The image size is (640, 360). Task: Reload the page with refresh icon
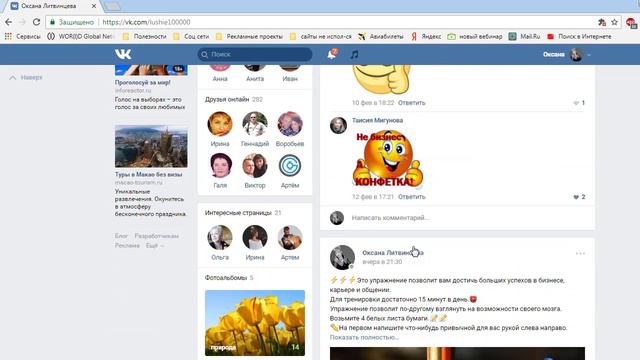[x=36, y=22]
